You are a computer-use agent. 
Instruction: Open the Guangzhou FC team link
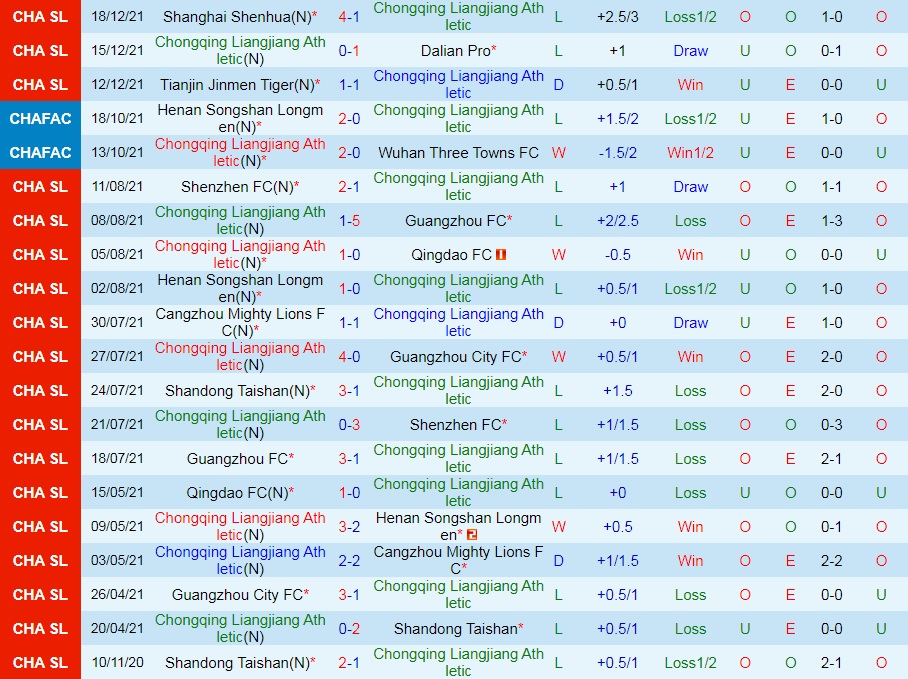click(x=457, y=220)
